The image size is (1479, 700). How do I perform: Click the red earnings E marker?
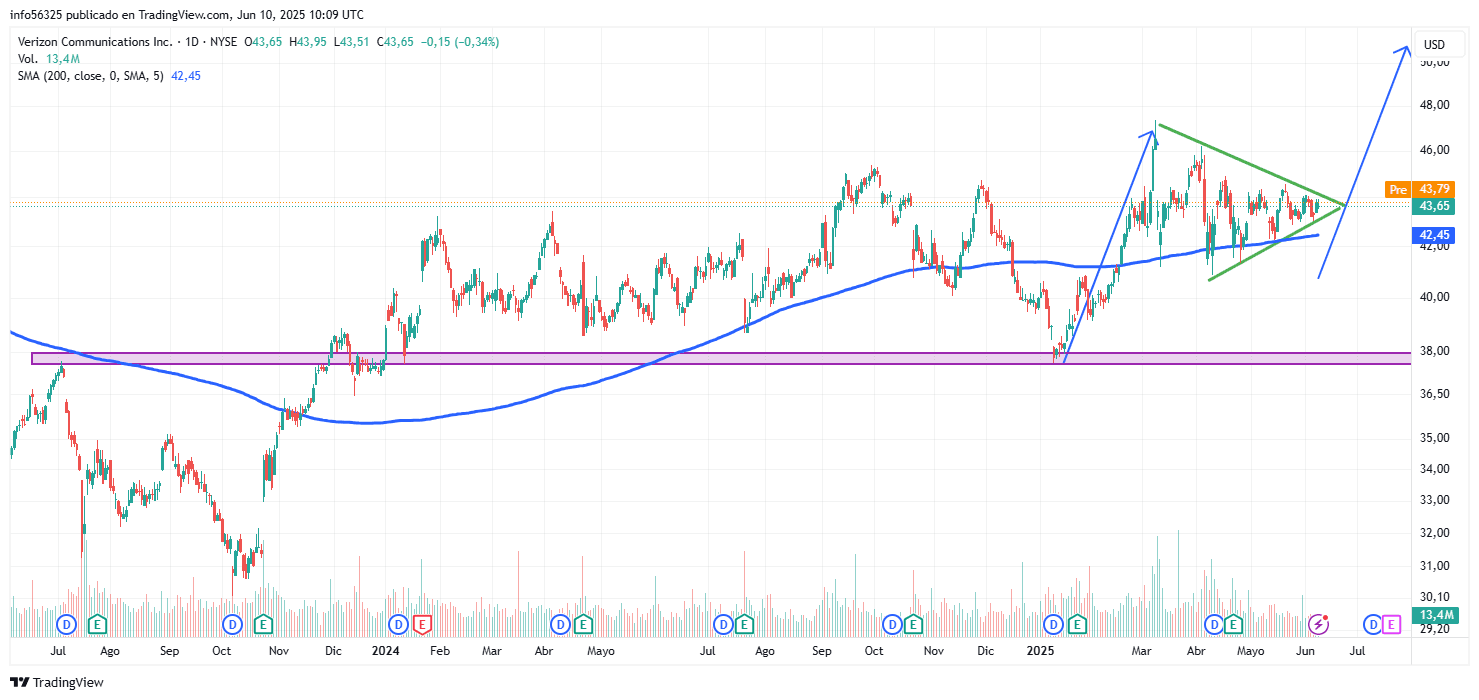(422, 624)
